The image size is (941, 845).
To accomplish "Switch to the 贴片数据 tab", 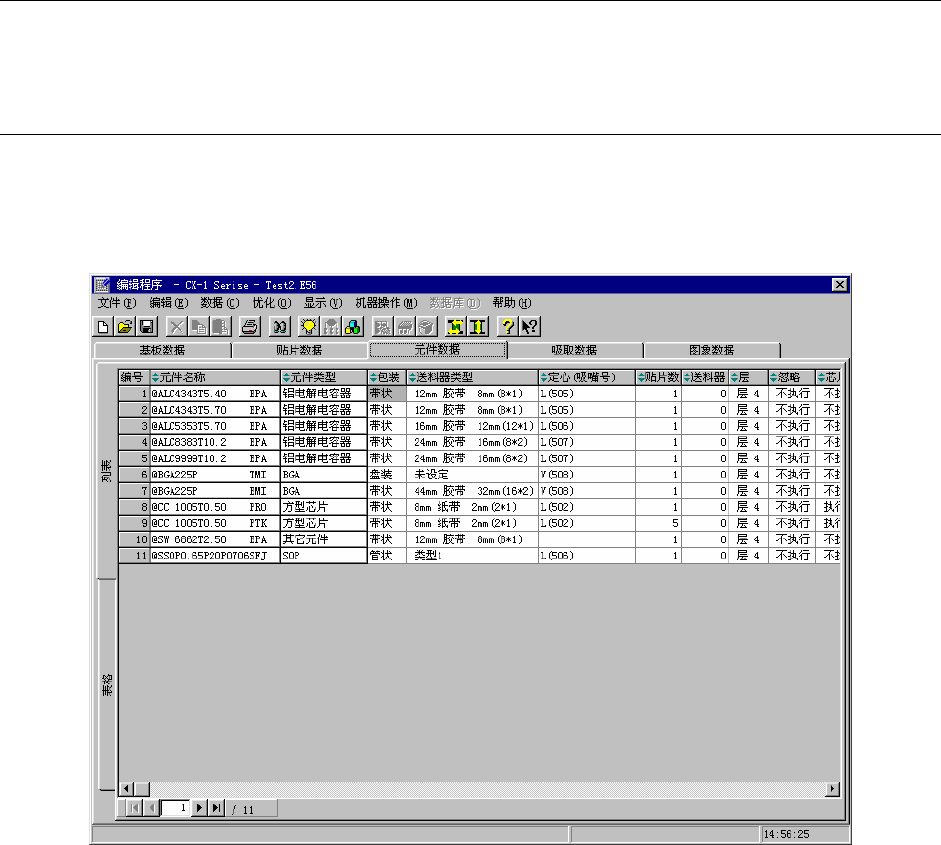I will (x=299, y=350).
